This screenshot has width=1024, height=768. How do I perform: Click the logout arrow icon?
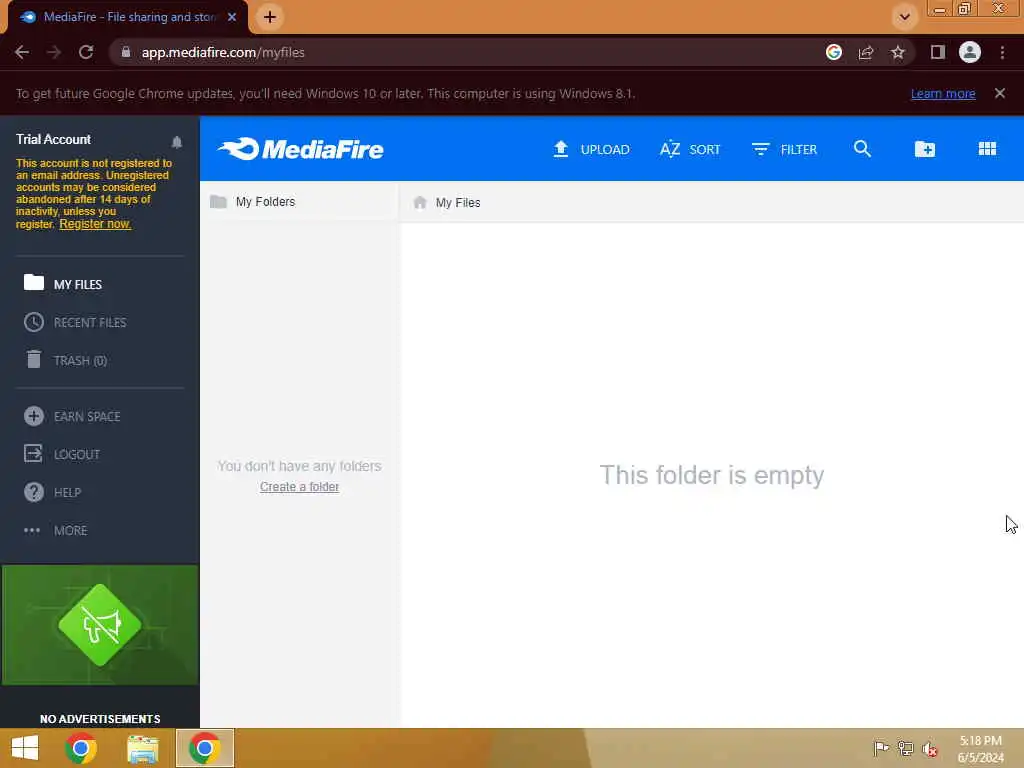tap(33, 453)
